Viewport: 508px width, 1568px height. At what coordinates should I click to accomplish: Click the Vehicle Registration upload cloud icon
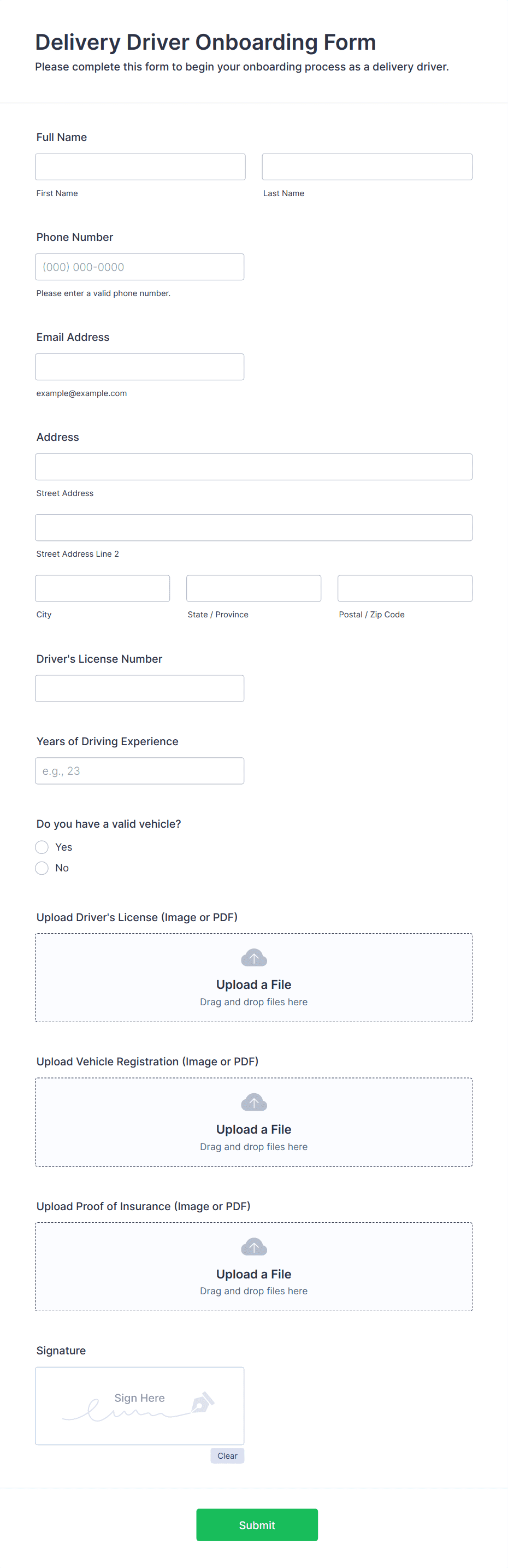(x=253, y=1102)
